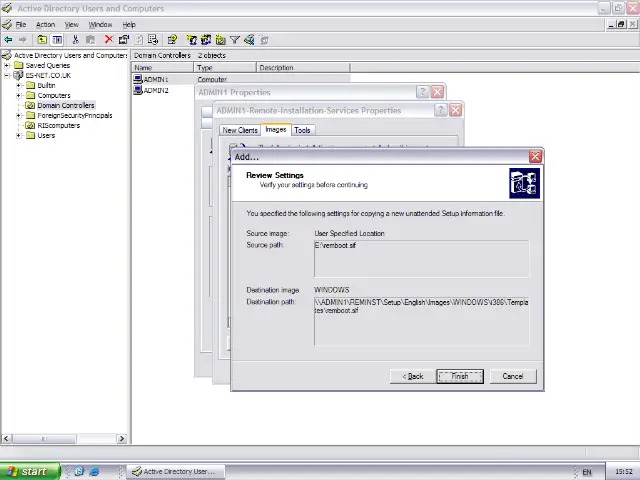This screenshot has width=640, height=480.
Task: Click the tree pane horizontal scrollbar right arrow
Action: (122, 438)
